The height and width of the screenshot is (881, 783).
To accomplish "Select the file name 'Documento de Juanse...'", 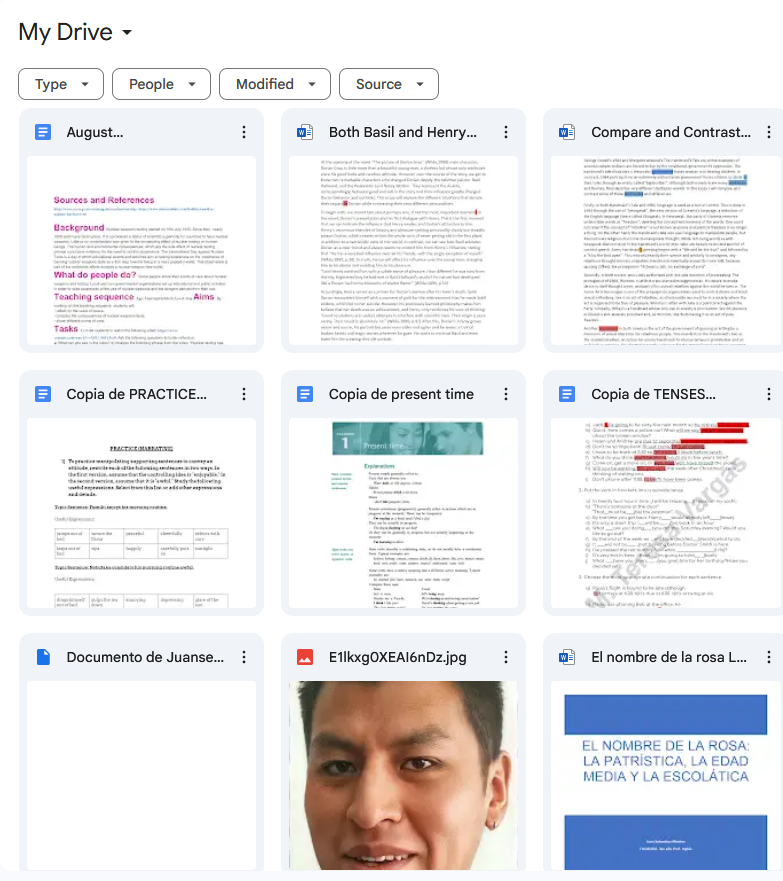I will click(x=145, y=657).
